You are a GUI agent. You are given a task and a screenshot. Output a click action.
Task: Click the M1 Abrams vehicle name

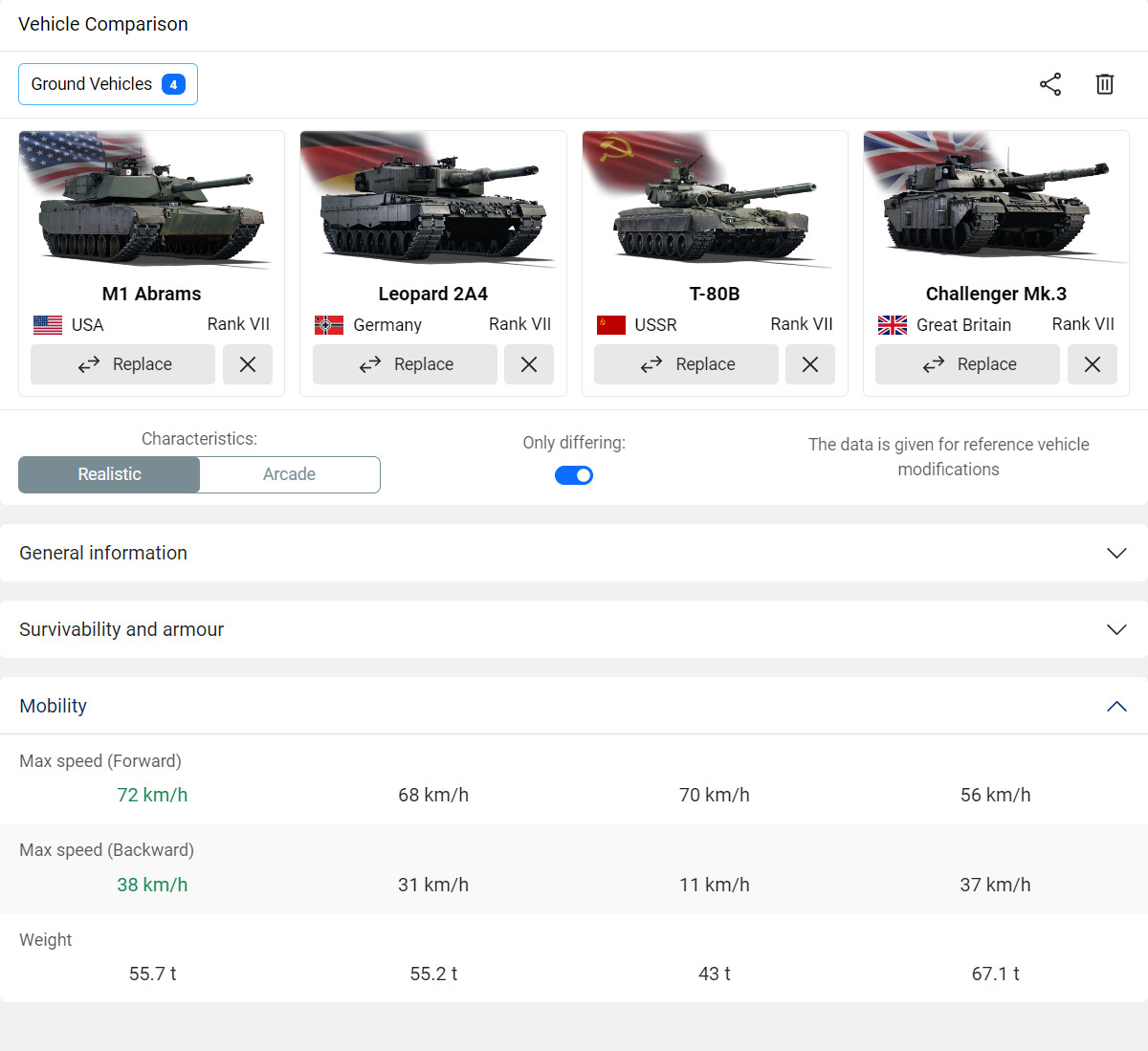[x=152, y=294]
